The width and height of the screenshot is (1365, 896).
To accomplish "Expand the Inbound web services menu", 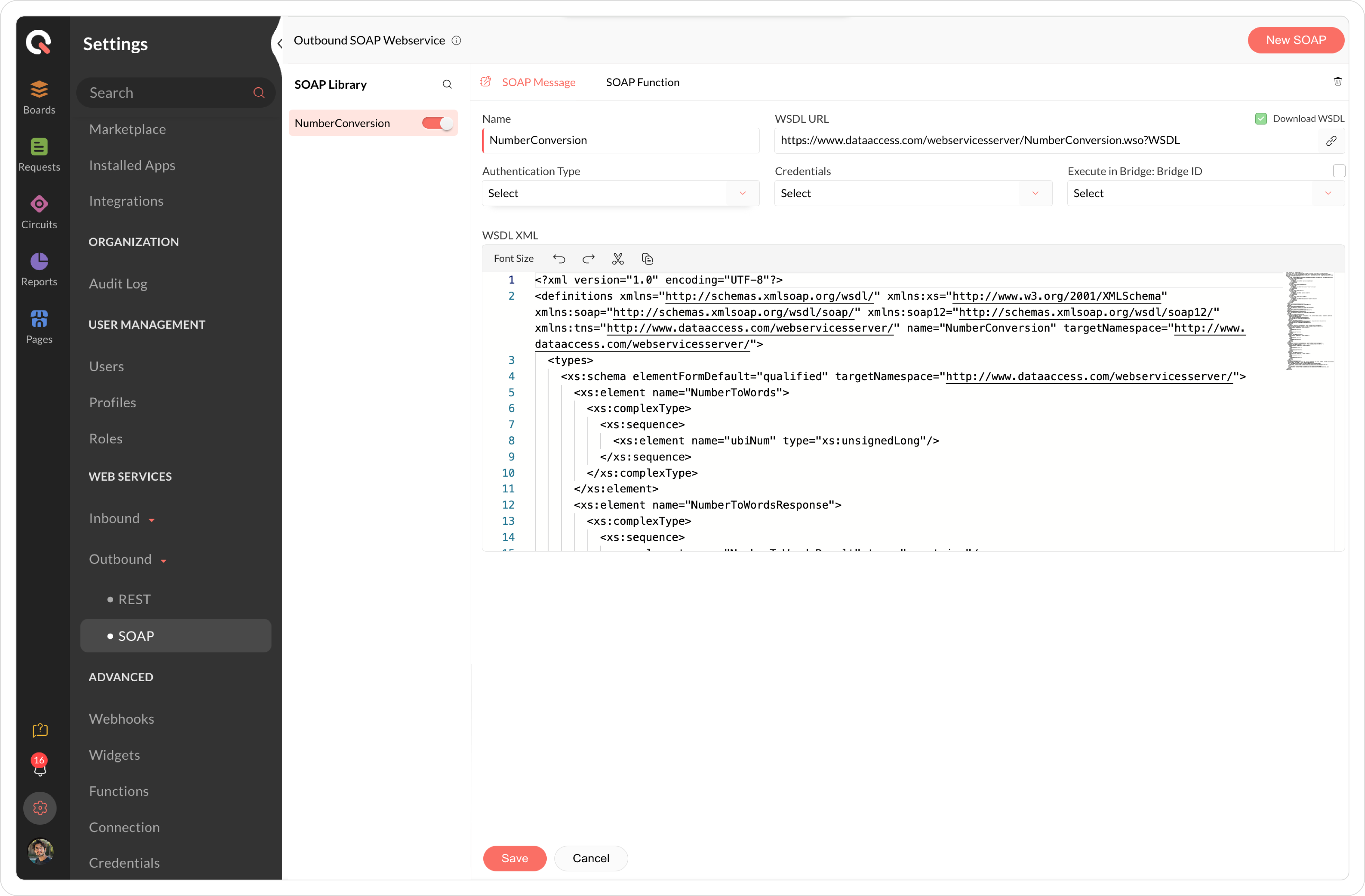I will 122,518.
